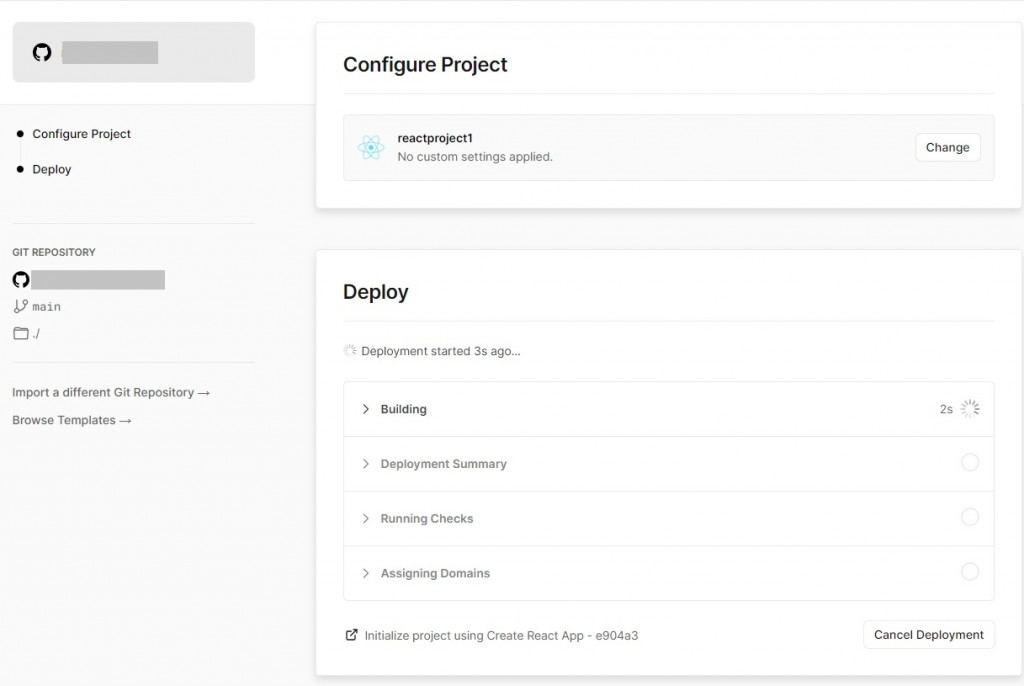Open Import a different Git Repository link

pyautogui.click(x=111, y=393)
